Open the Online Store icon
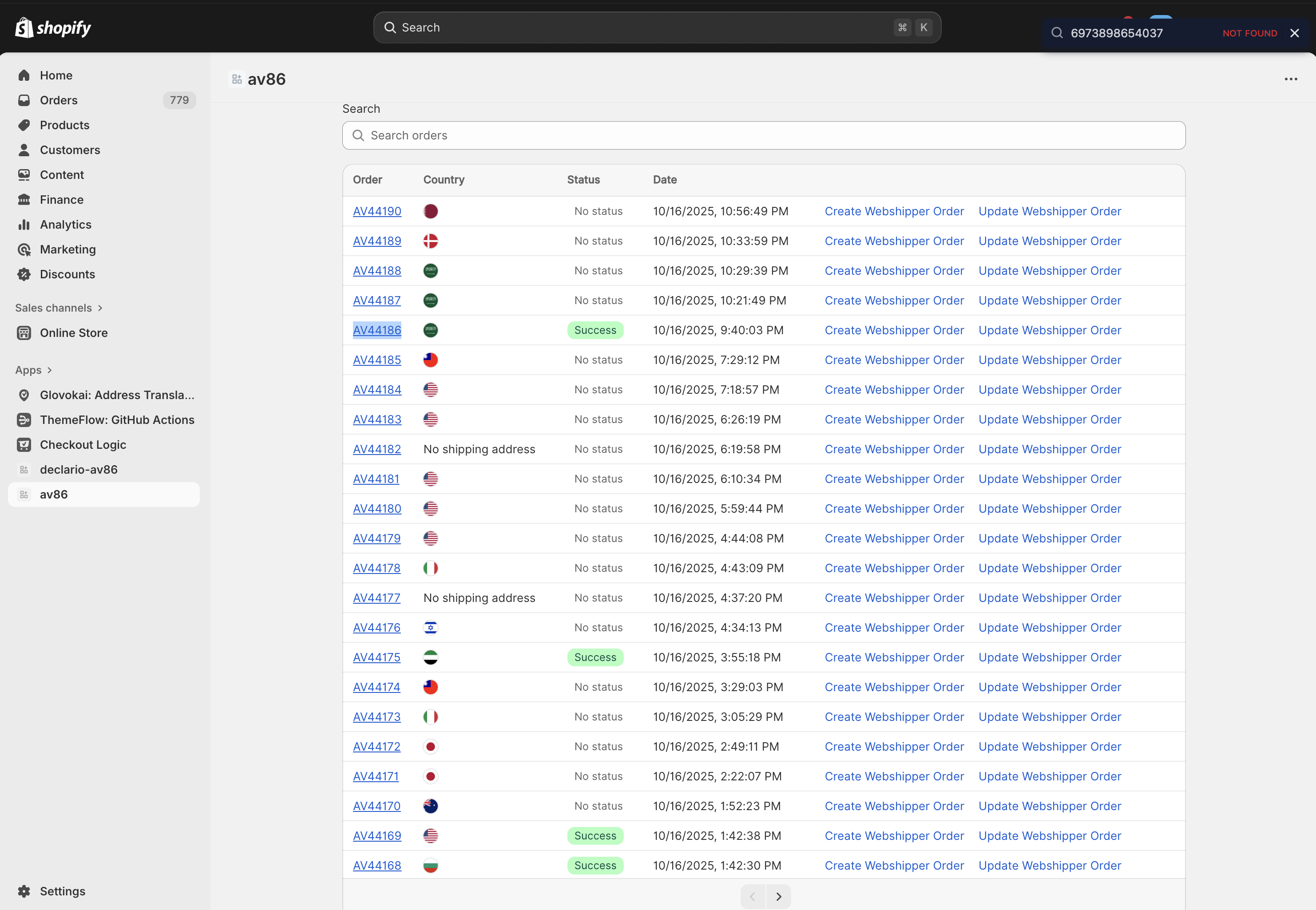 pyautogui.click(x=24, y=332)
